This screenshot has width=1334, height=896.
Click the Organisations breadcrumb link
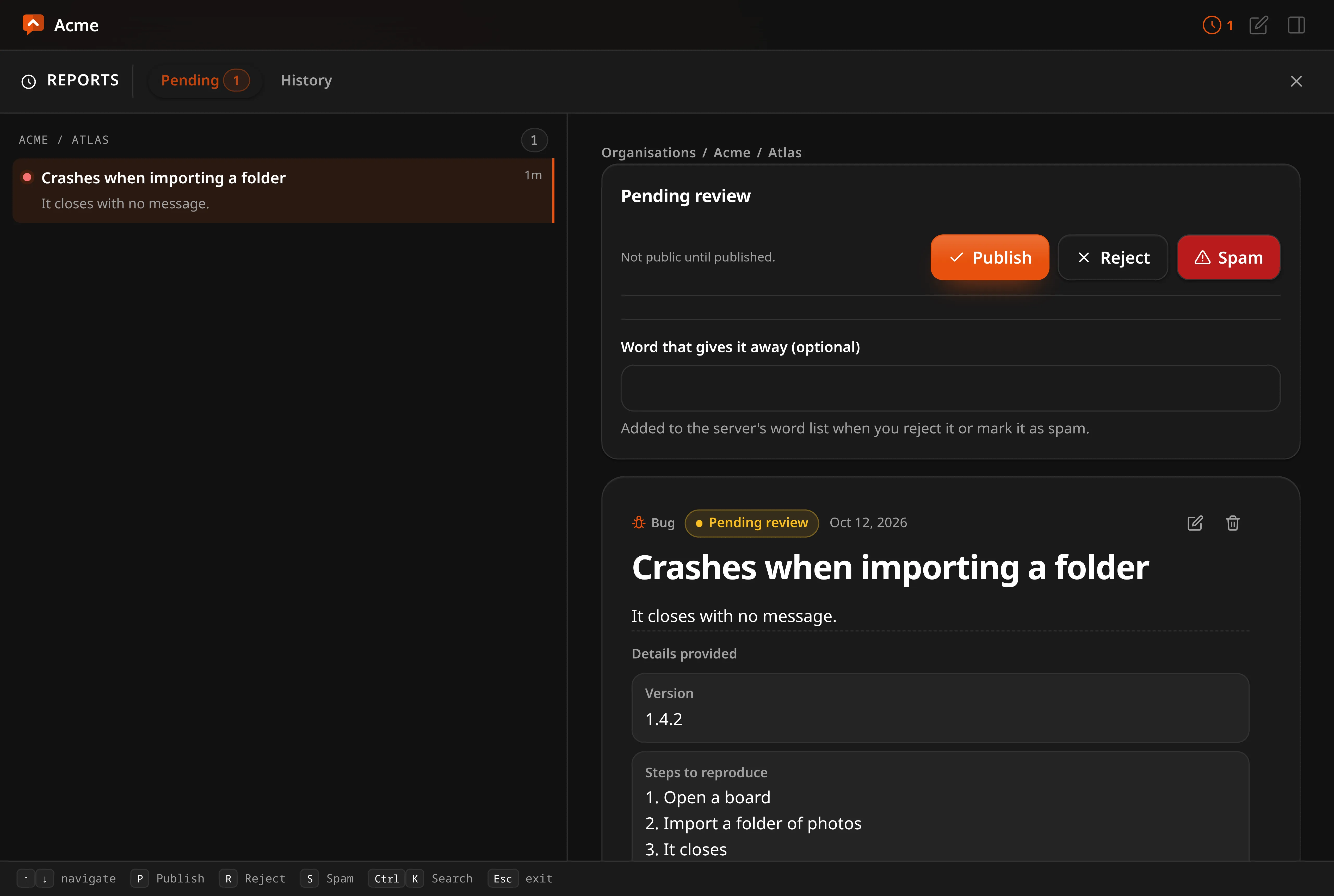tap(648, 153)
